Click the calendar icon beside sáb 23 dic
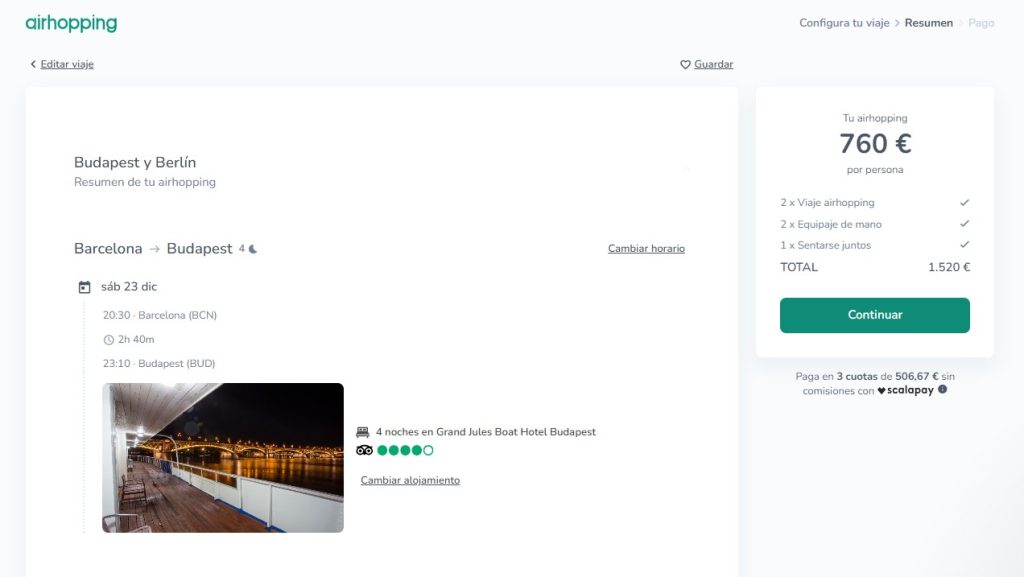The height and width of the screenshot is (577, 1024). pyautogui.click(x=85, y=287)
